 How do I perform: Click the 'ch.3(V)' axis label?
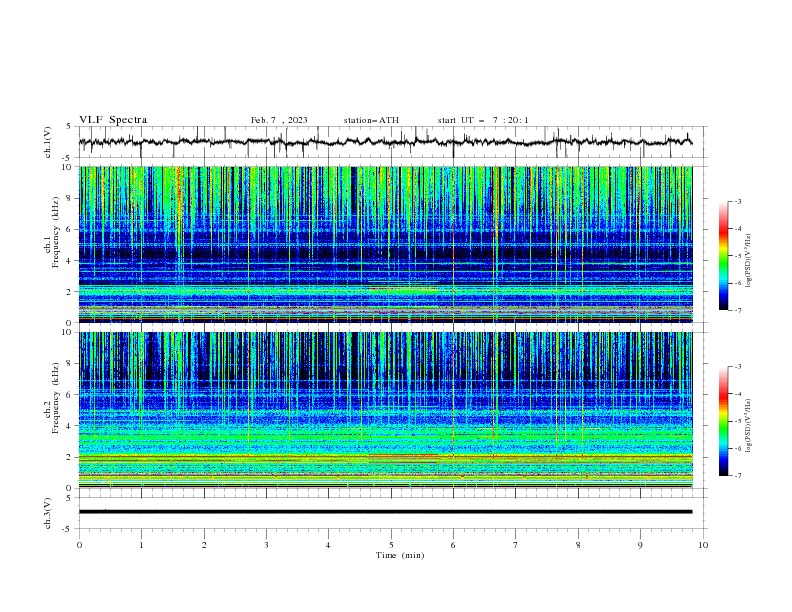point(48,513)
